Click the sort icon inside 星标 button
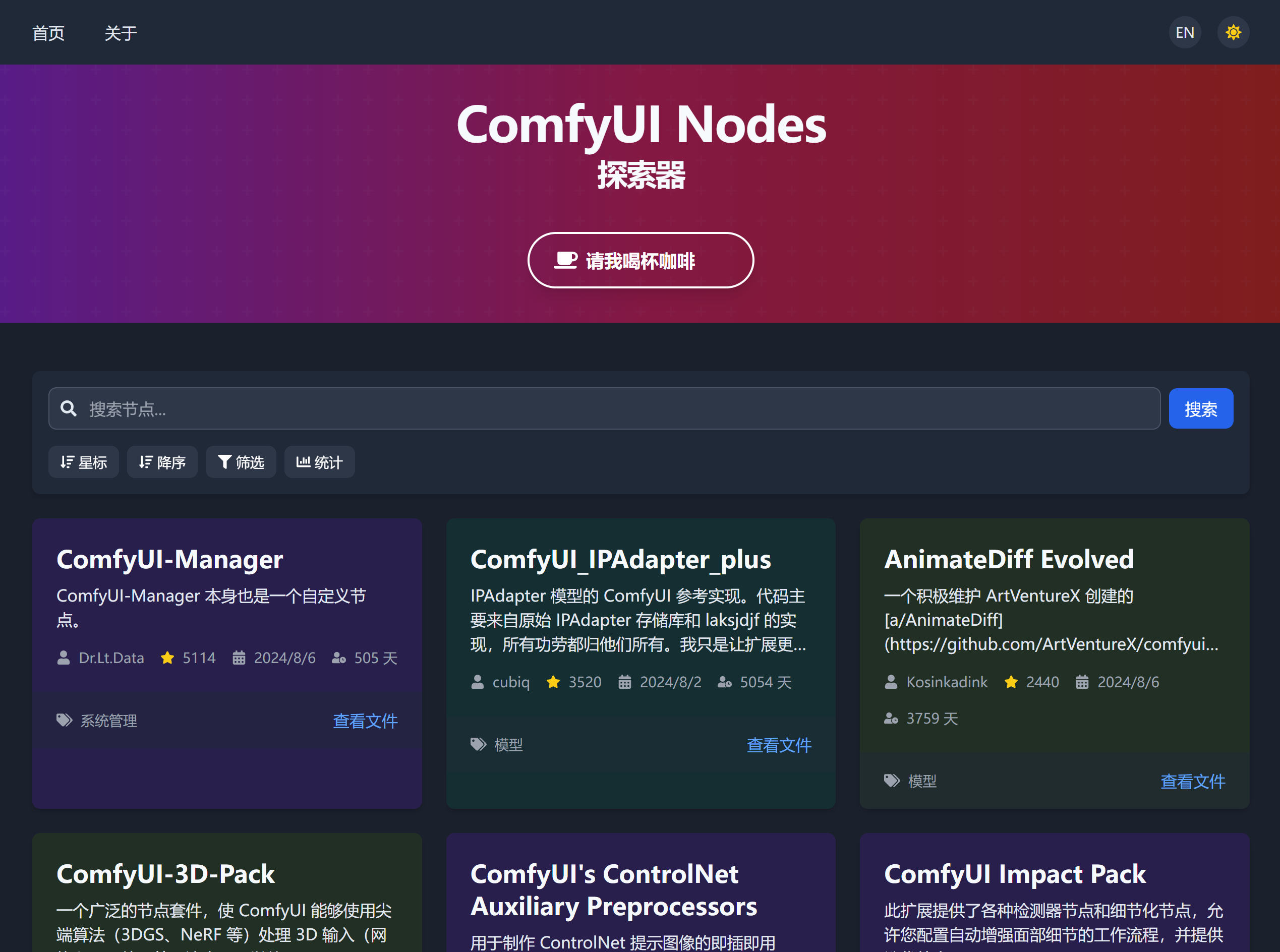The width and height of the screenshot is (1280, 952). [67, 462]
